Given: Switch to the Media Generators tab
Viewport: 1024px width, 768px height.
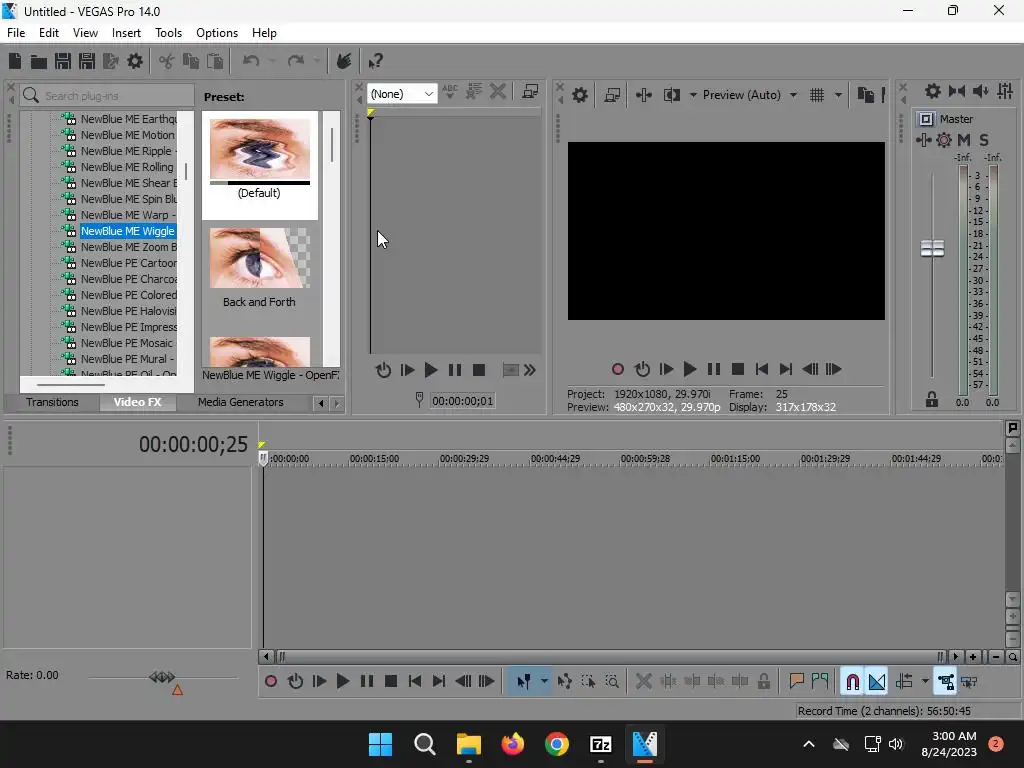Looking at the screenshot, I should 240,402.
